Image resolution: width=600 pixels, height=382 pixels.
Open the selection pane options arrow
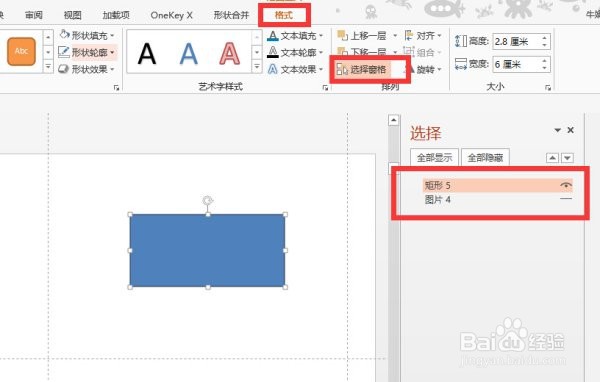coord(558,130)
